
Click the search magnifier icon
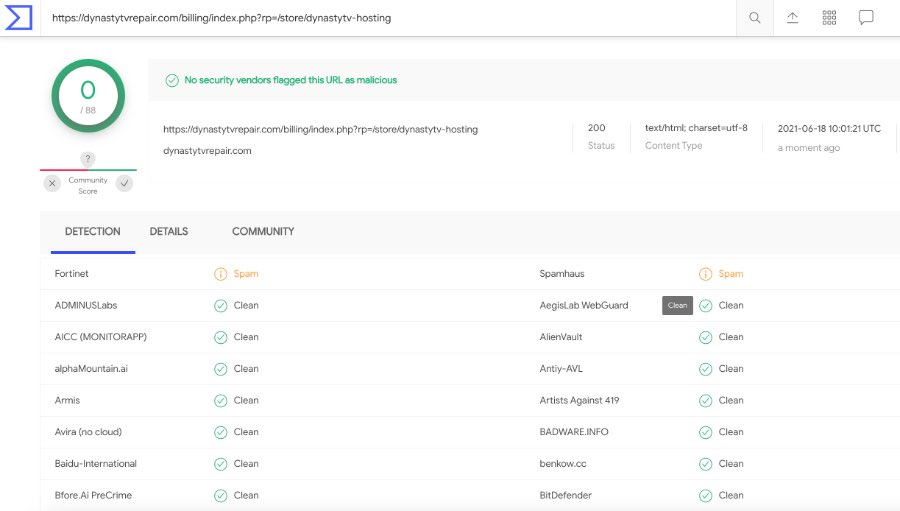(755, 18)
